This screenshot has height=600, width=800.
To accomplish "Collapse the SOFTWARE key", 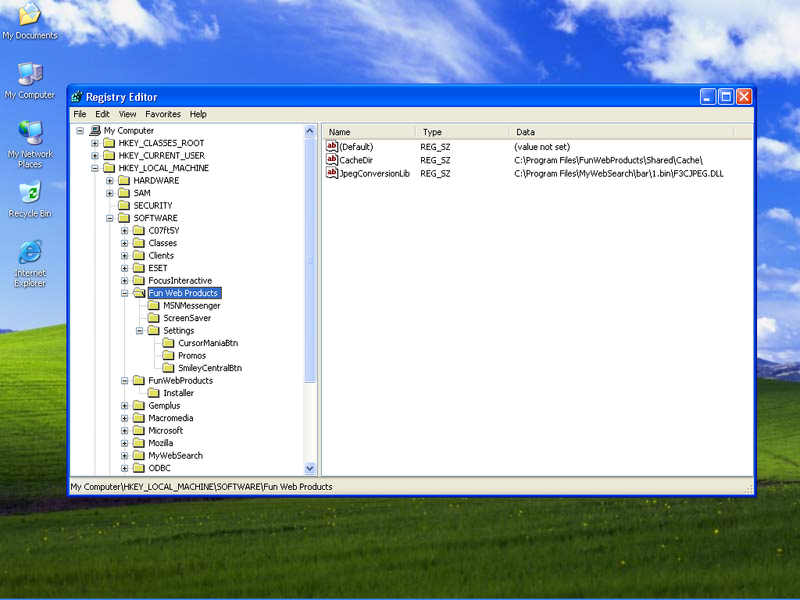I will click(110, 218).
